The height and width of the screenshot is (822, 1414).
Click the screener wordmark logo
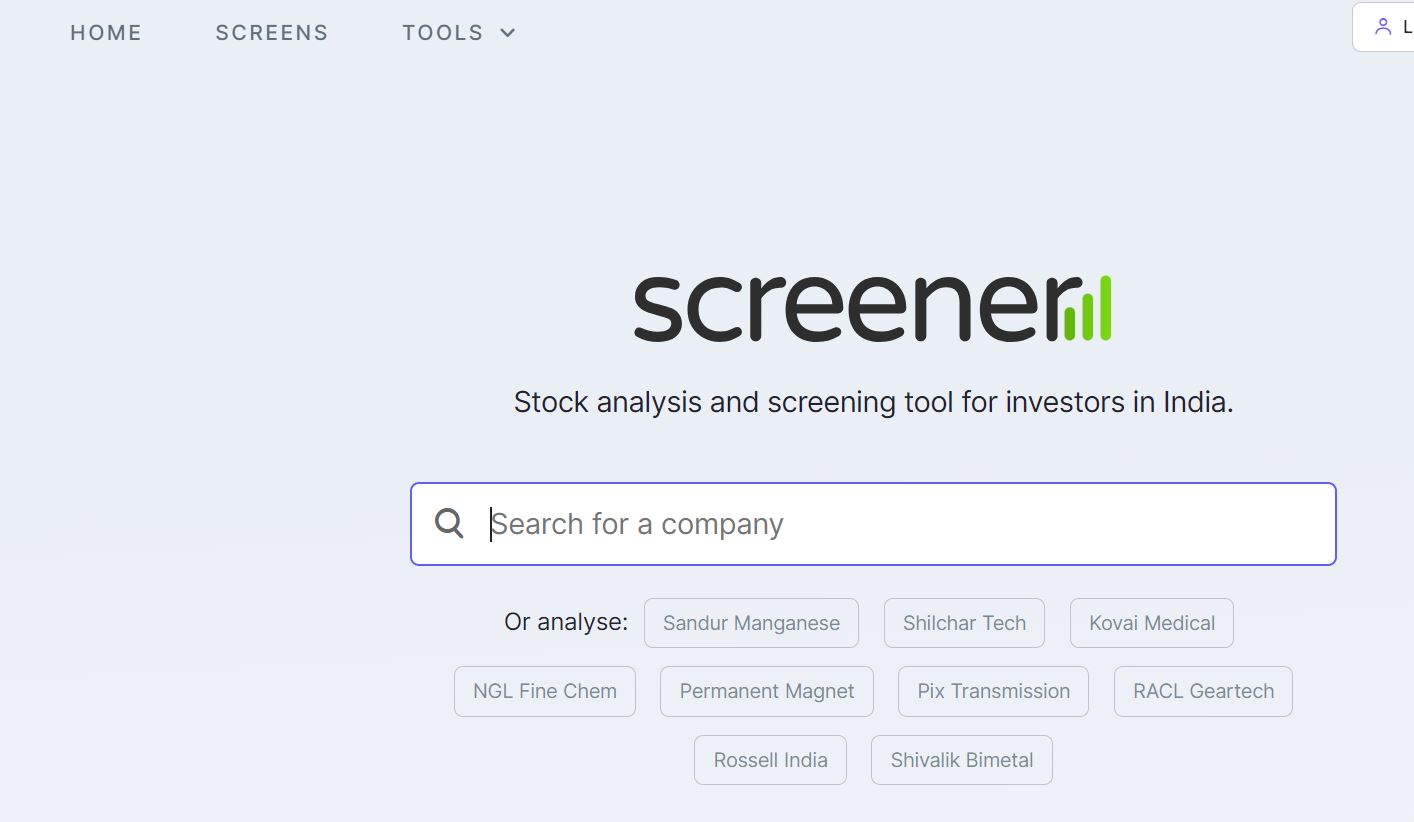(x=872, y=308)
